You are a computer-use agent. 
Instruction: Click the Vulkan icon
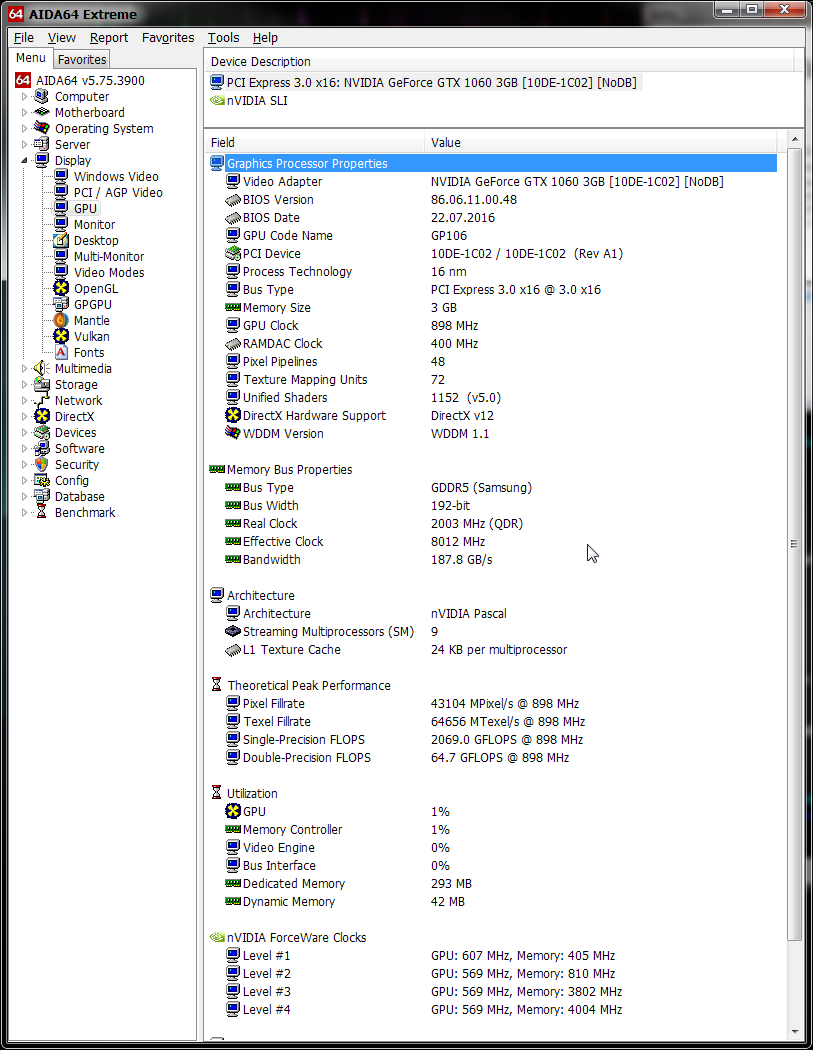point(61,337)
